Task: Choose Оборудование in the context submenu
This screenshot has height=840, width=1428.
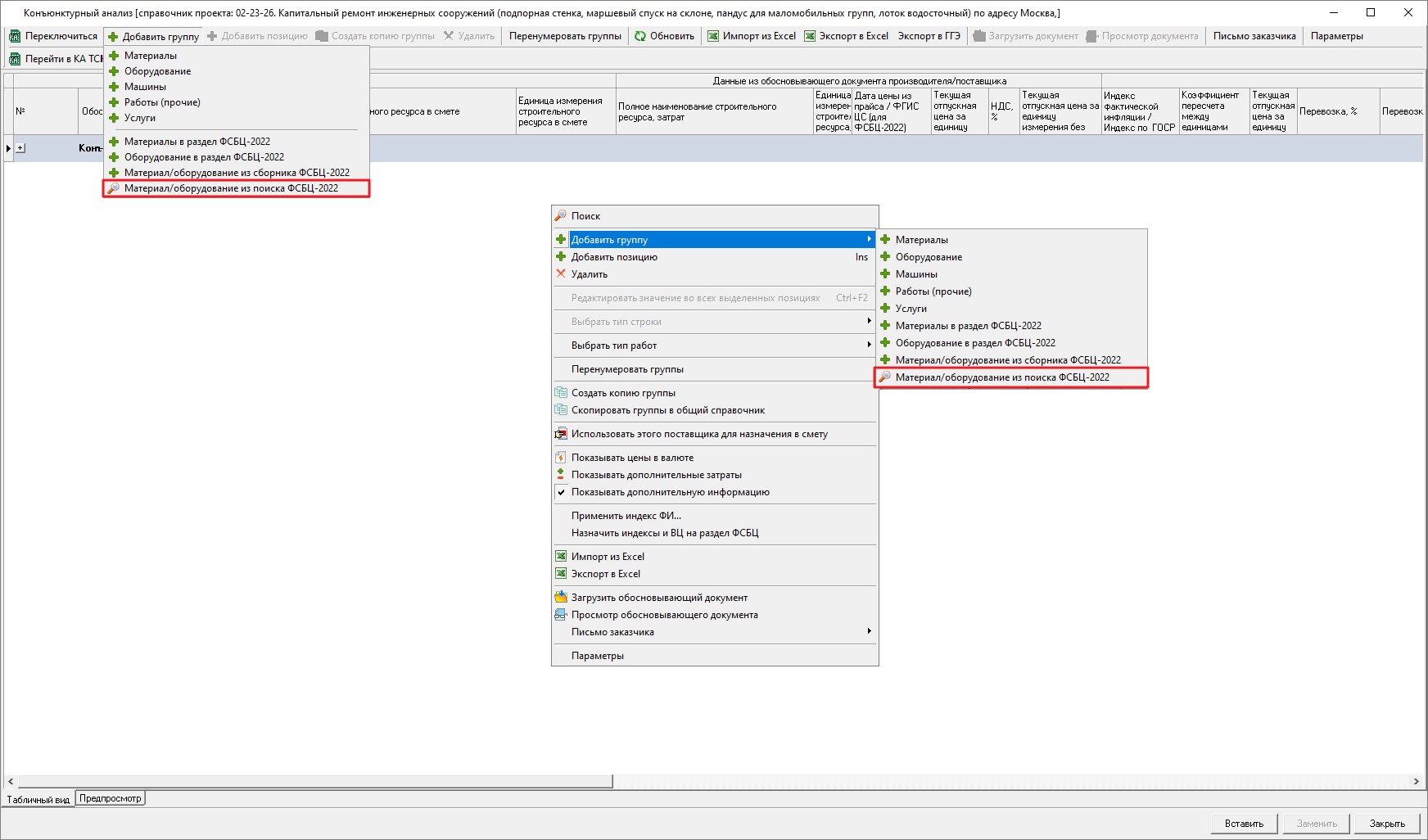Action: tap(1011, 257)
